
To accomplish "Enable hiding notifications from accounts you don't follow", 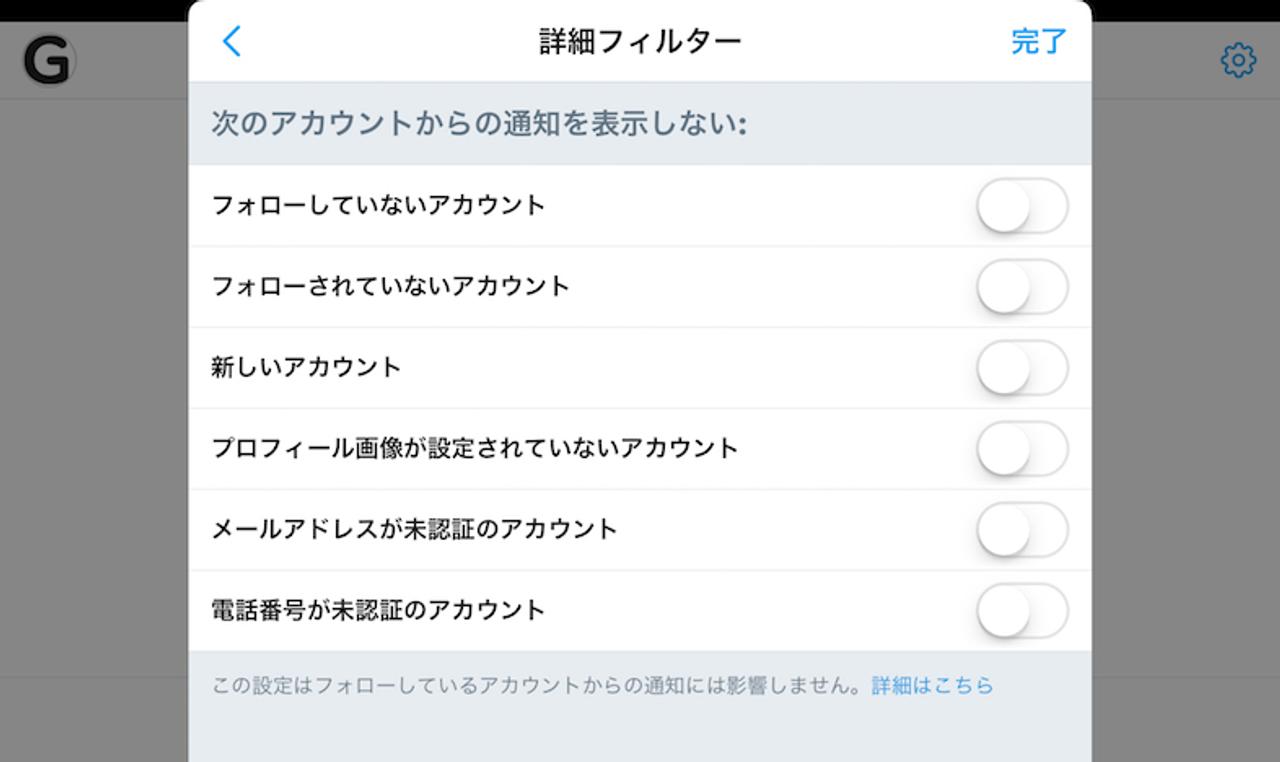I will (x=1023, y=205).
